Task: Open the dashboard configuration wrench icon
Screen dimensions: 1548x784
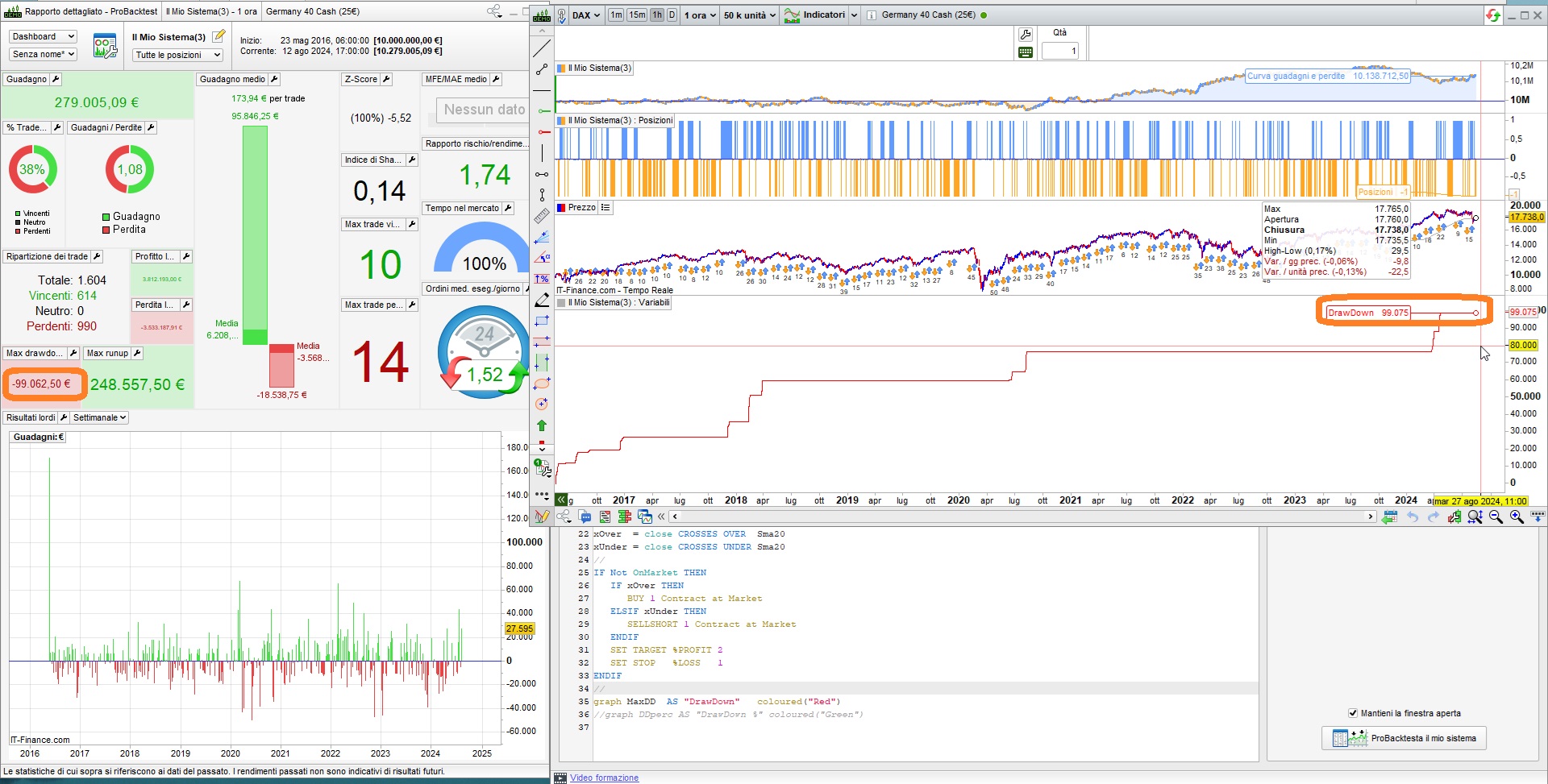Action: 105,46
